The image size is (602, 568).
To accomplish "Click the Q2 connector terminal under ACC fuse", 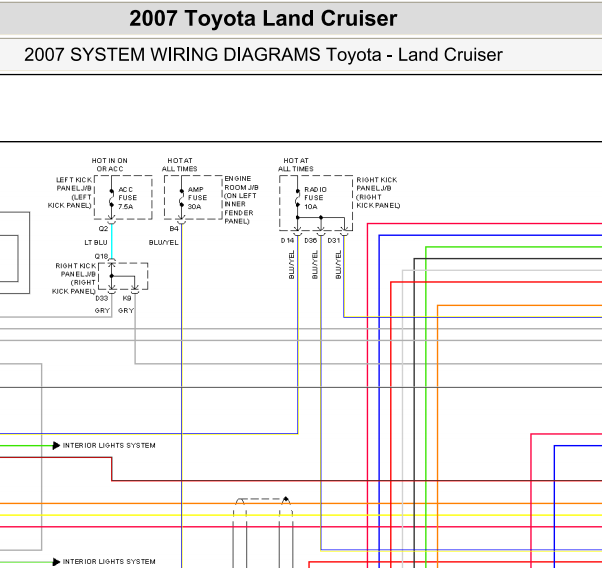I will 112,222.
